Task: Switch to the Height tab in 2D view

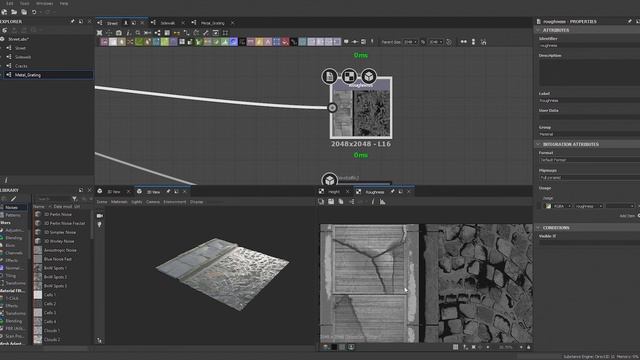Action: coord(334,192)
